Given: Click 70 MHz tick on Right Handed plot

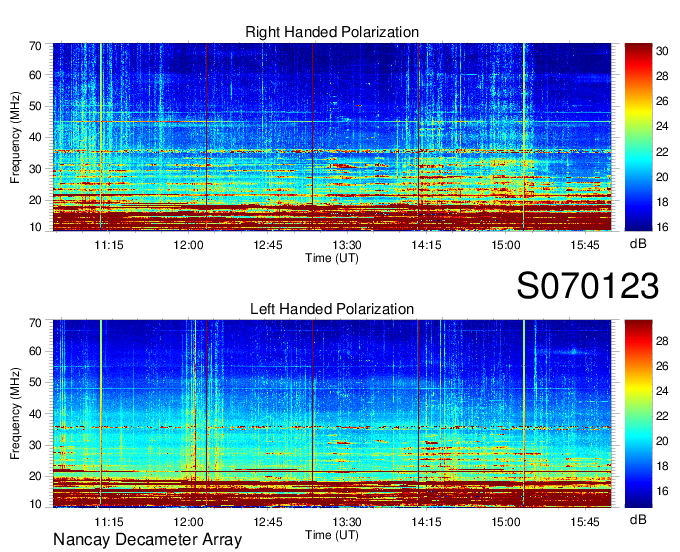Looking at the screenshot, I should coord(35,46).
